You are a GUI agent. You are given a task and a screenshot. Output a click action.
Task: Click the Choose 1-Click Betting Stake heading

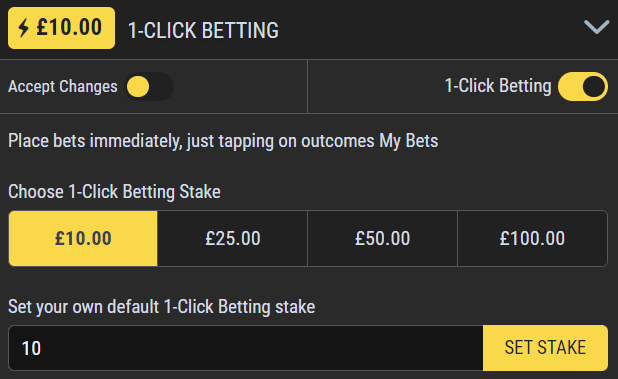(x=114, y=192)
